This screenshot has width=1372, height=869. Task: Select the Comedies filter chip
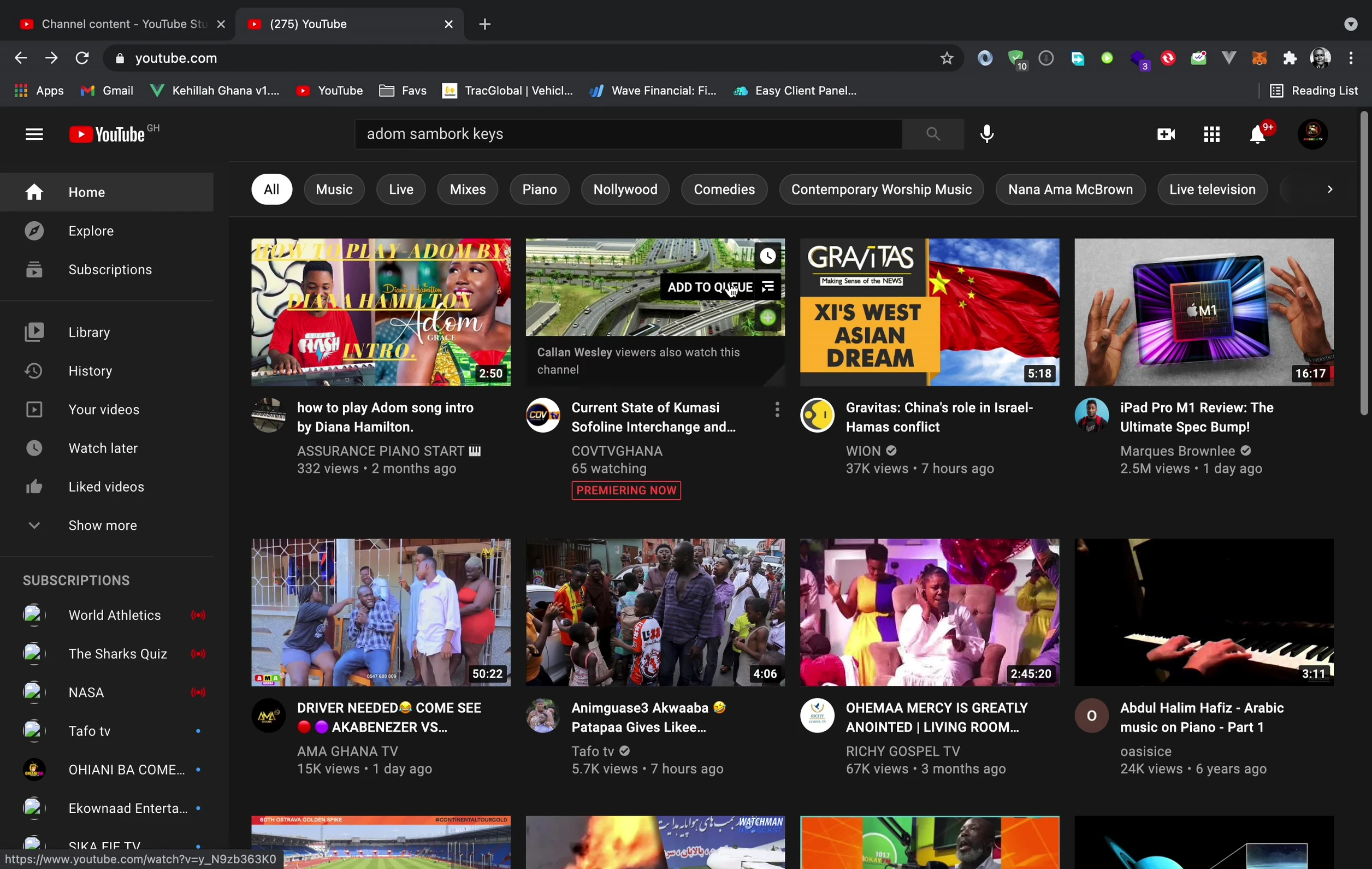(724, 189)
